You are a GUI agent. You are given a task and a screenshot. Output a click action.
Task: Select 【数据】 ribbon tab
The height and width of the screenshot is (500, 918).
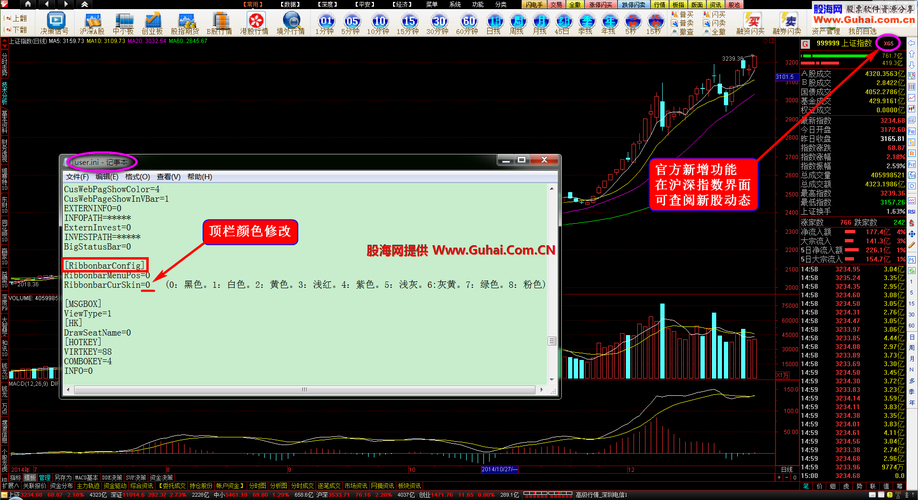click(x=289, y=4)
